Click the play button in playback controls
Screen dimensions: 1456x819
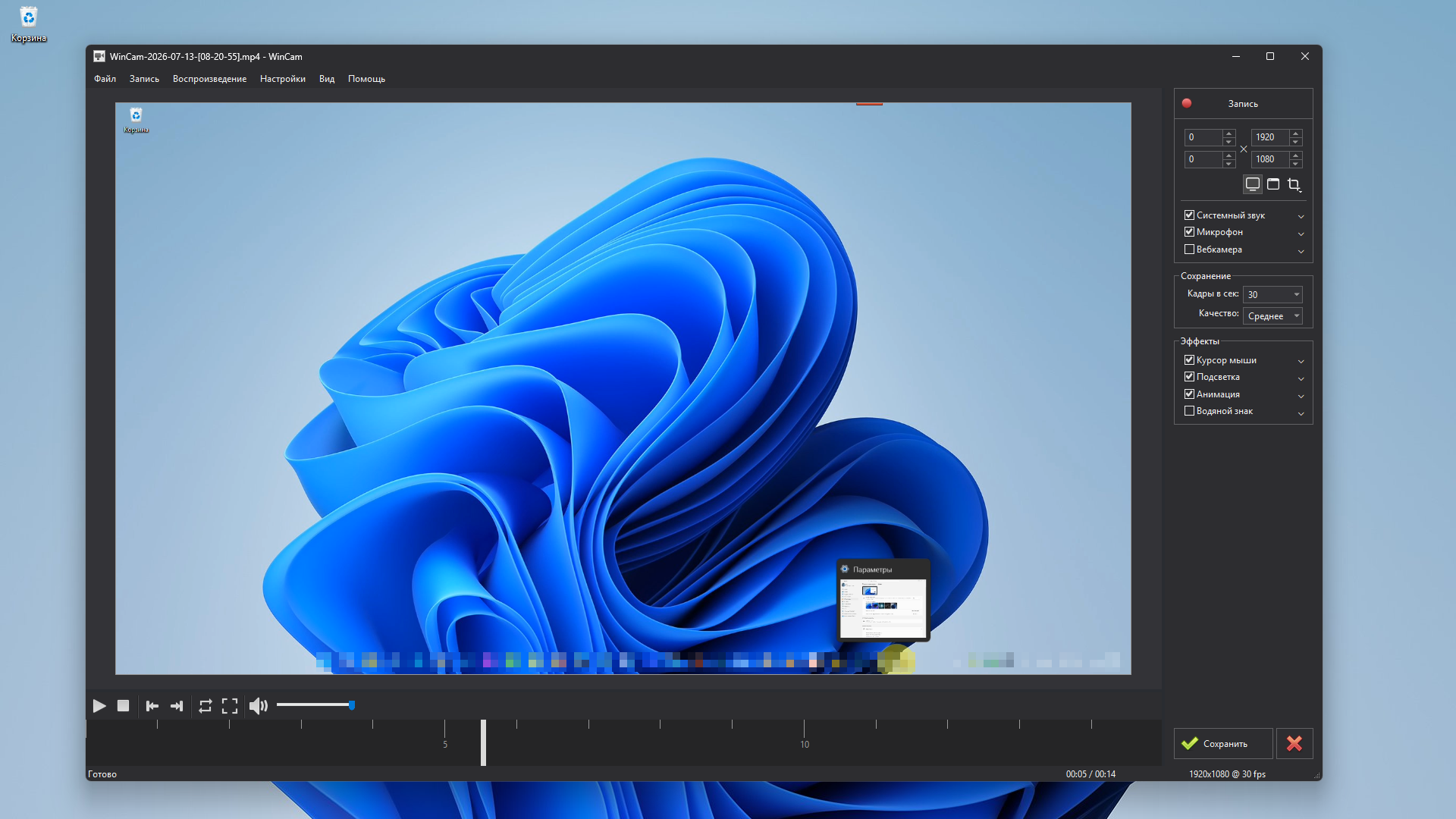pyautogui.click(x=99, y=706)
